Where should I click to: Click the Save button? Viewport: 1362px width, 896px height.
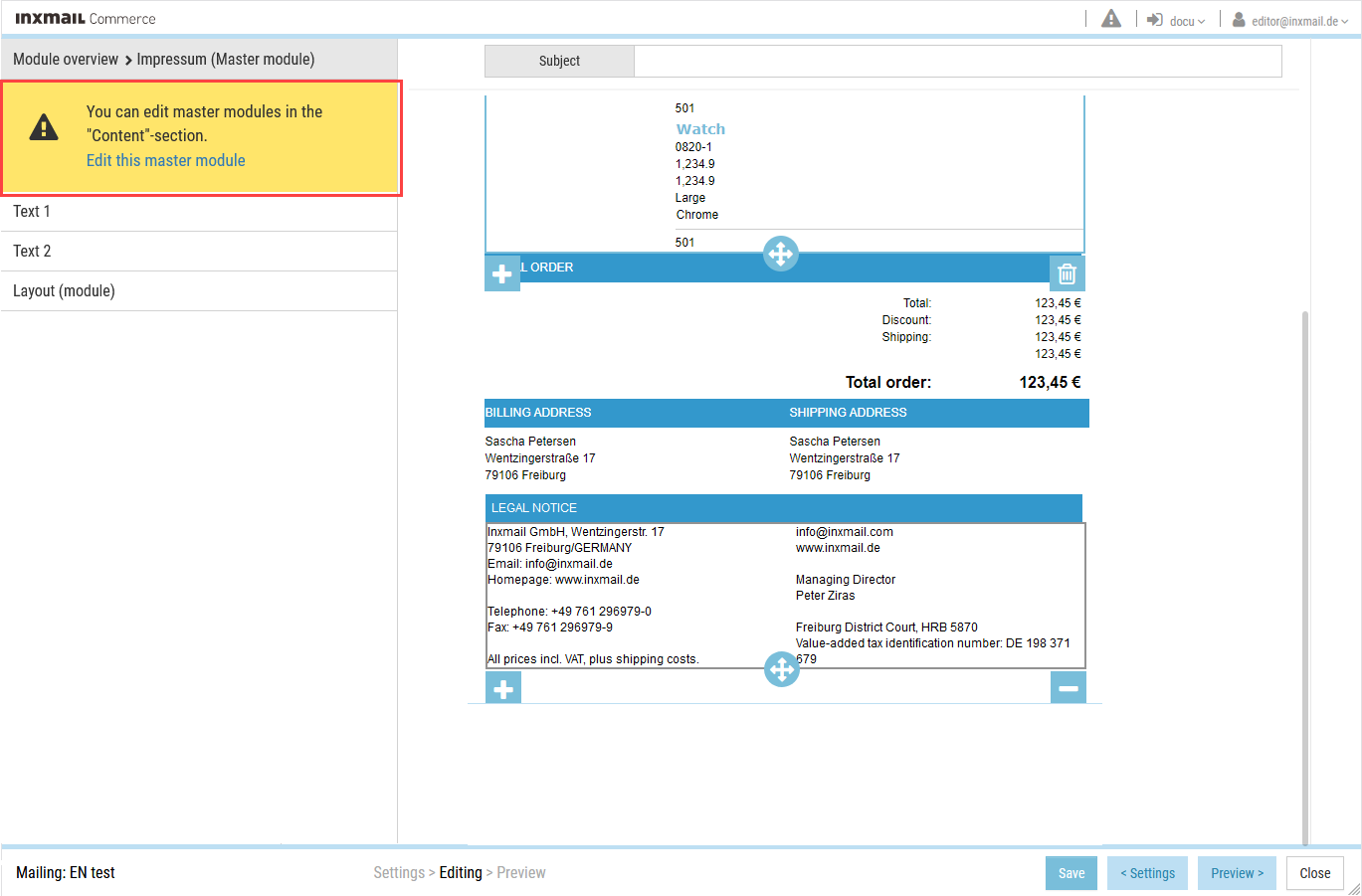tap(1071, 873)
